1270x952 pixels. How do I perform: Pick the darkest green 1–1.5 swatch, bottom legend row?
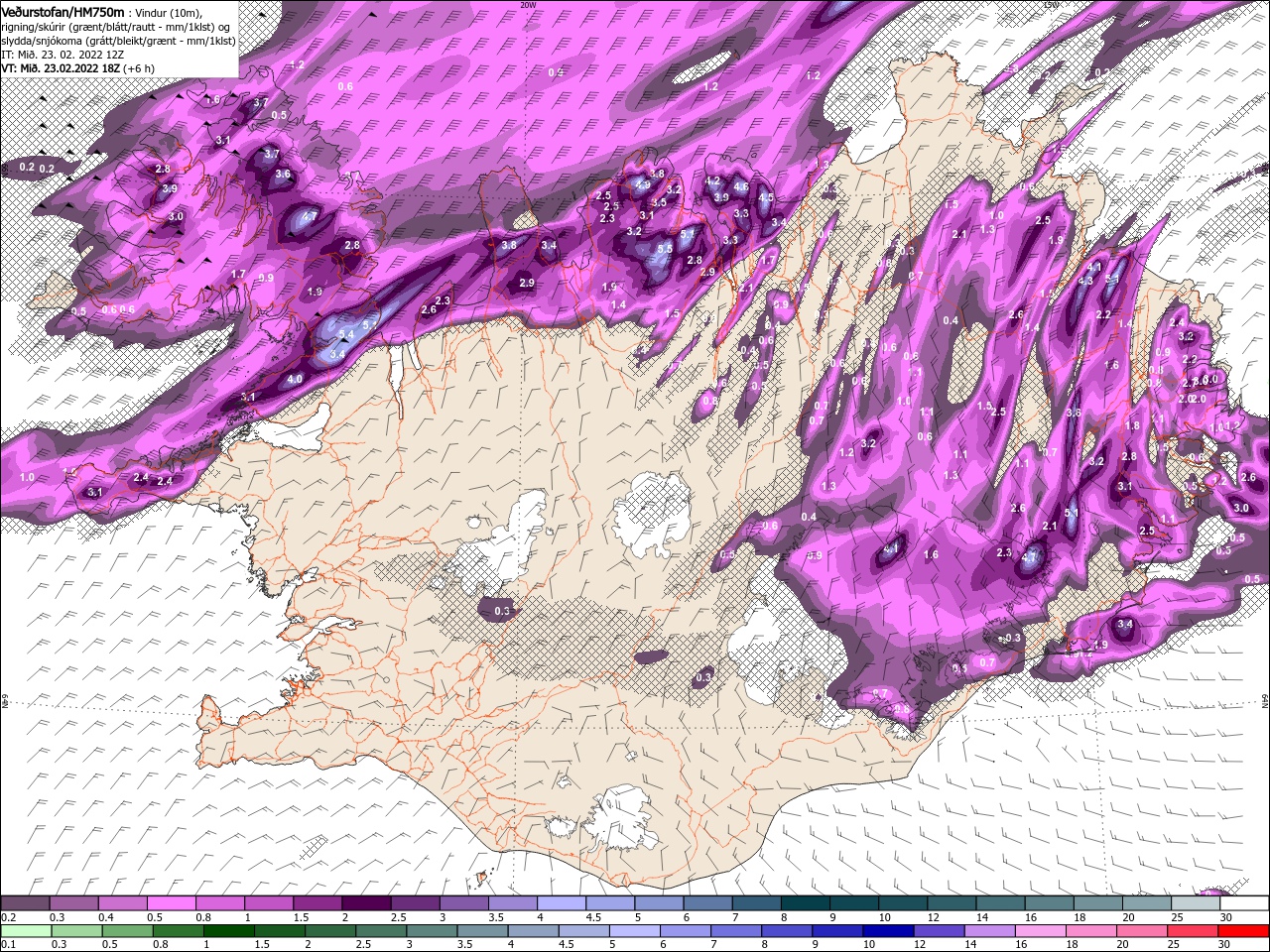pyautogui.click(x=228, y=931)
